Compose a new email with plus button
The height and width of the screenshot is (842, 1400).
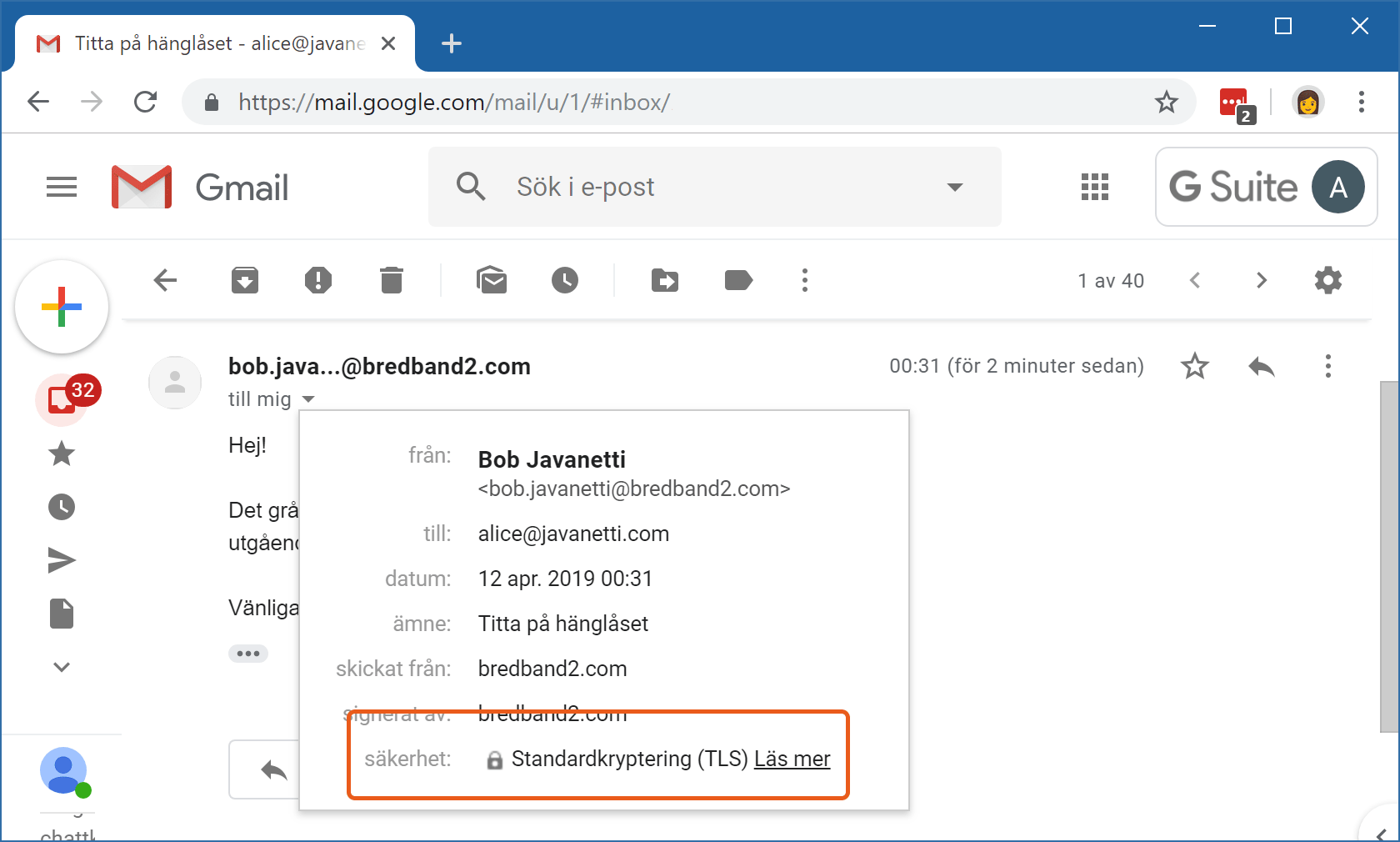(62, 307)
